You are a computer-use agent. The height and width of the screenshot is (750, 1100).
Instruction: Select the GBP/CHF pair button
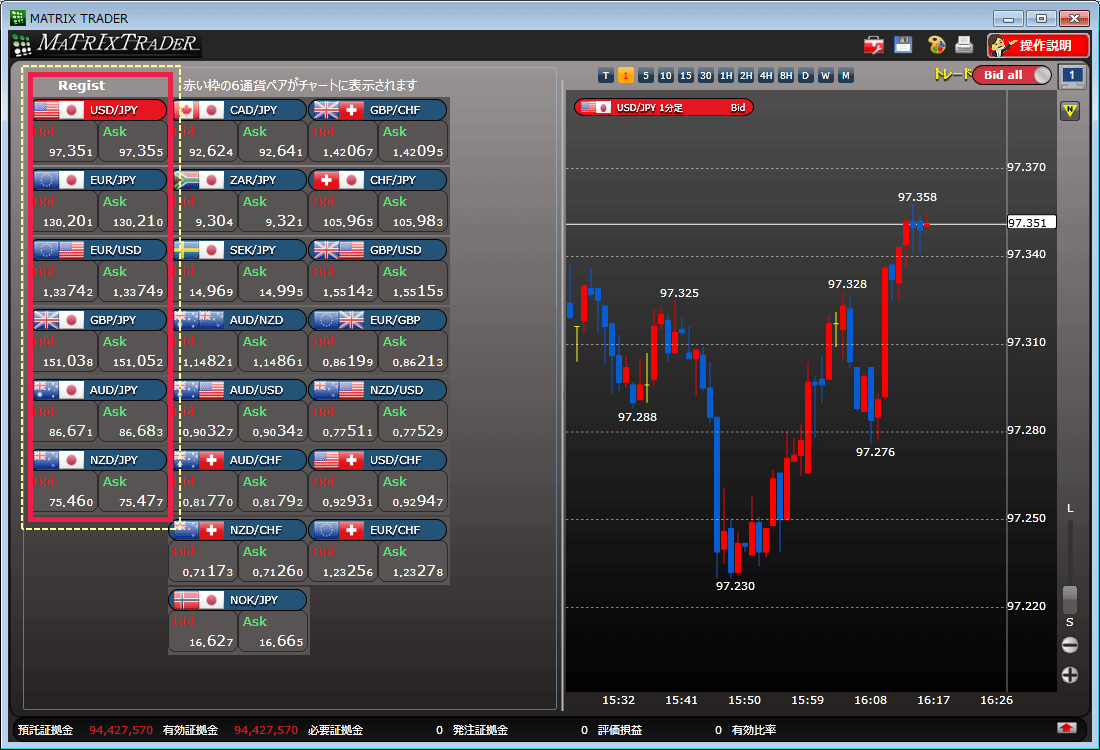click(x=378, y=110)
